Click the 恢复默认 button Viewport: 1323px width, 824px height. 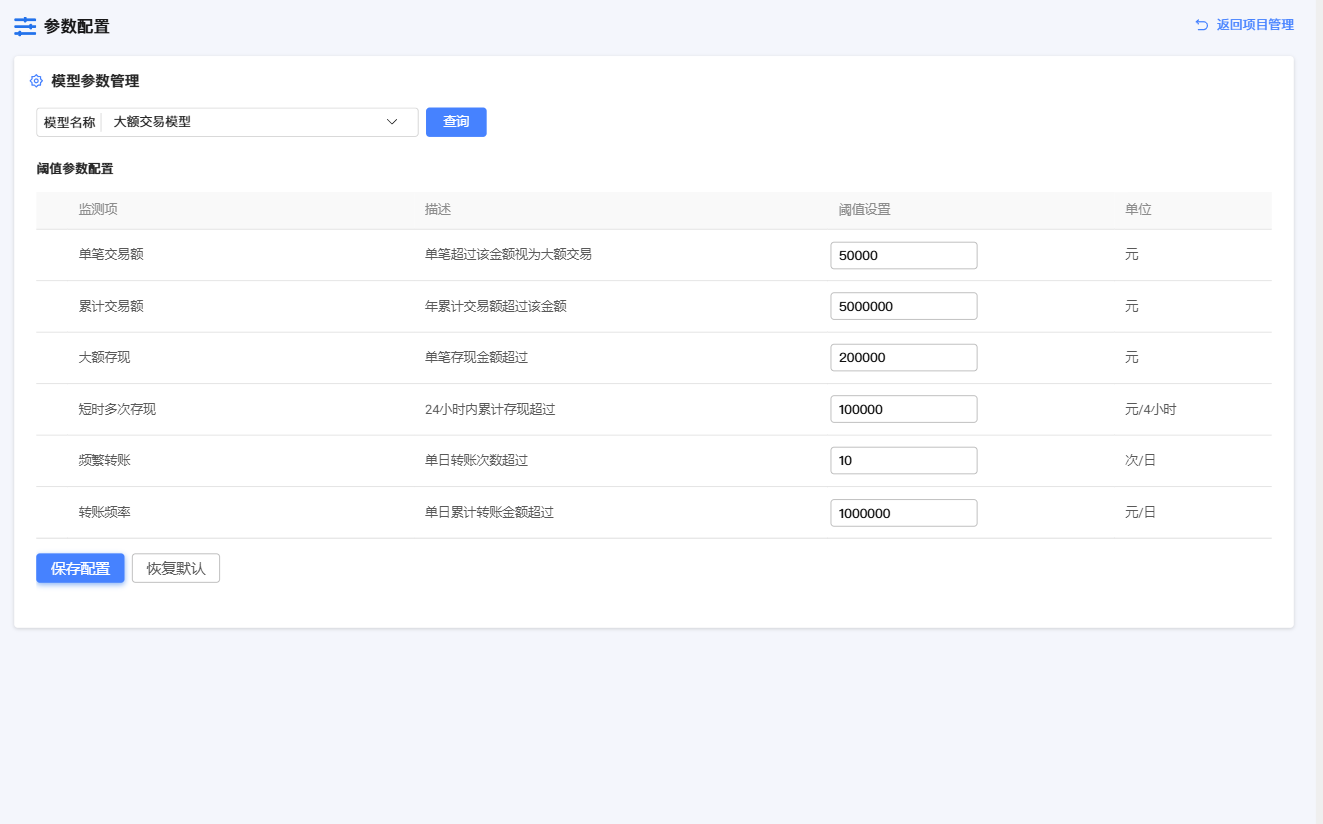[176, 568]
